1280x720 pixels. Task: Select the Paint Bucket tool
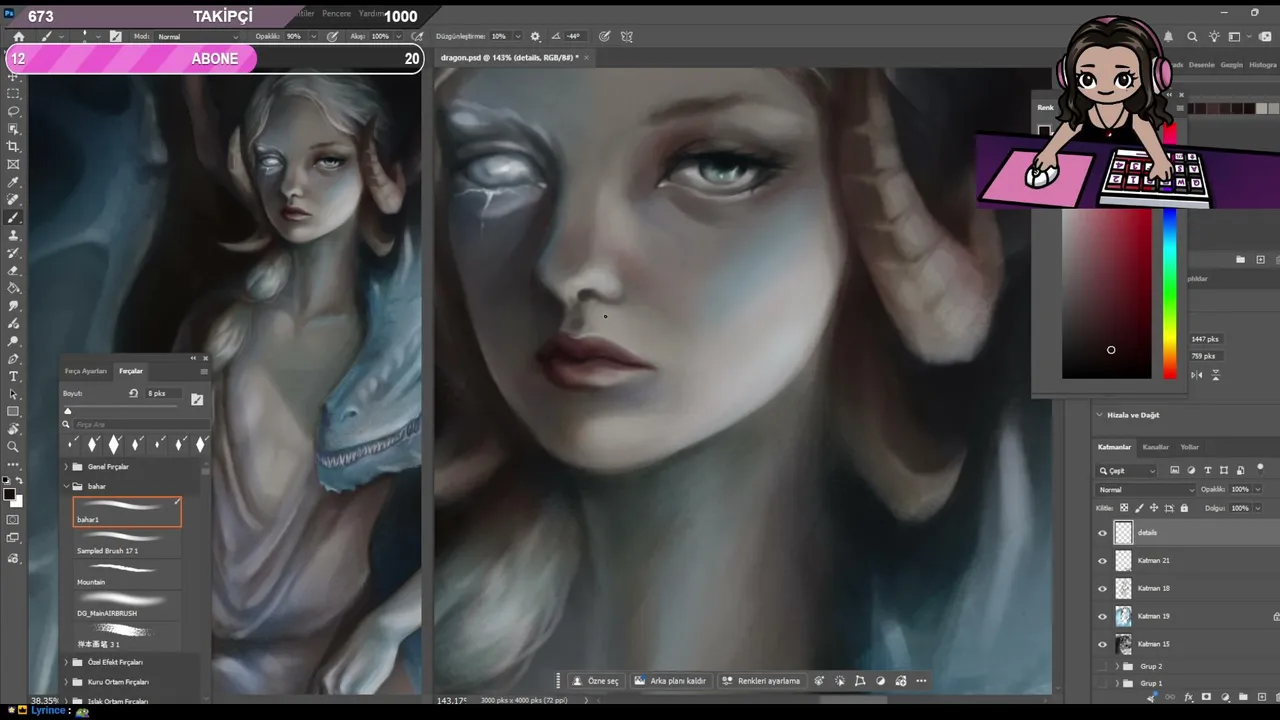[x=13, y=288]
